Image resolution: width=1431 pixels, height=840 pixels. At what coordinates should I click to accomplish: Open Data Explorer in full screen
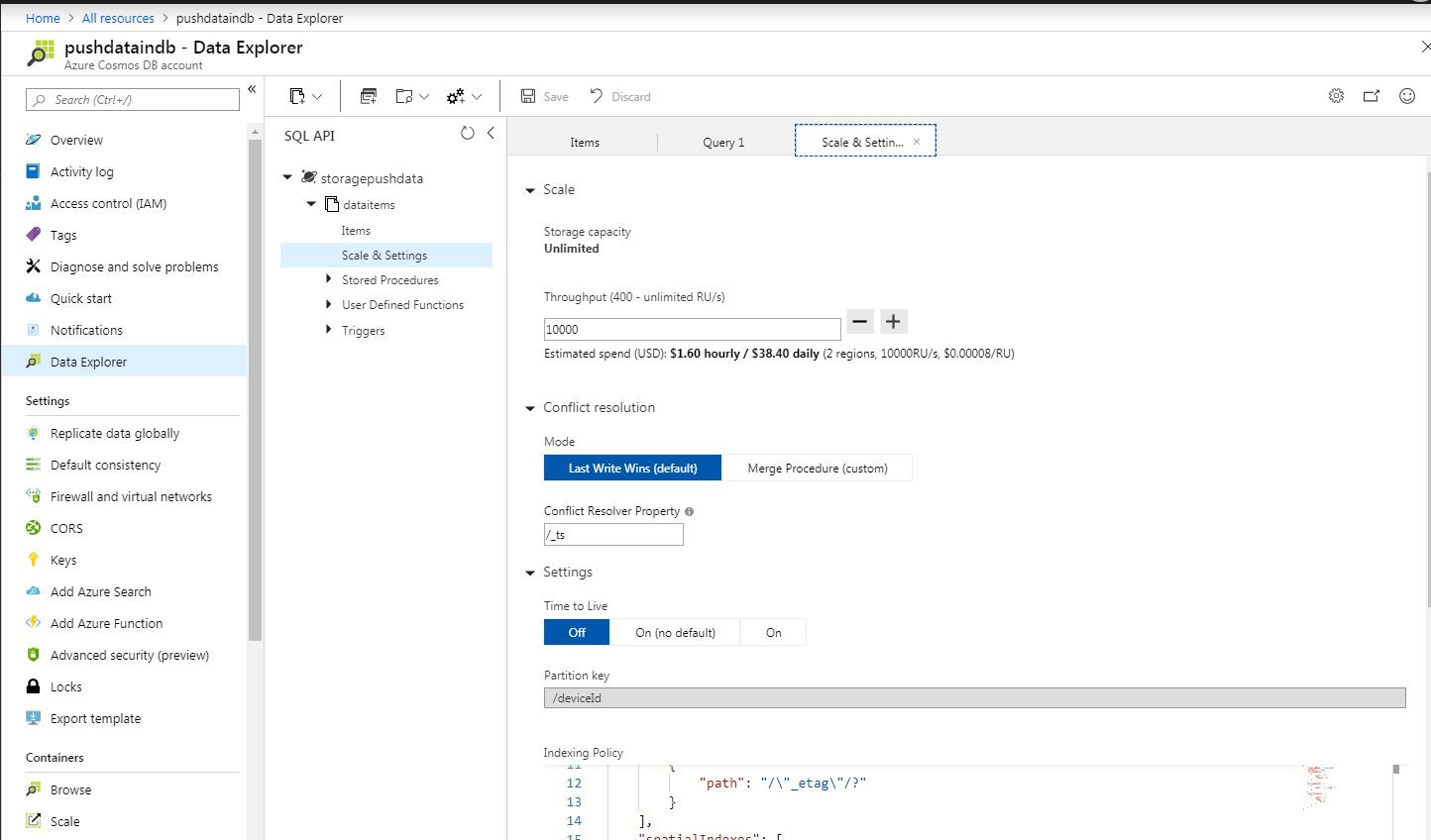point(1372,96)
